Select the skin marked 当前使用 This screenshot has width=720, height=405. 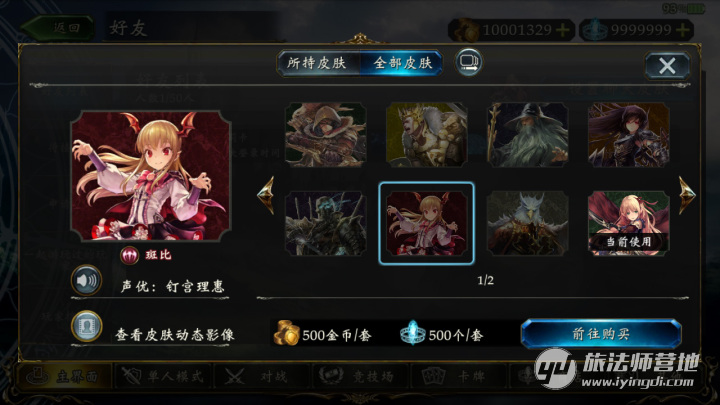(x=629, y=224)
